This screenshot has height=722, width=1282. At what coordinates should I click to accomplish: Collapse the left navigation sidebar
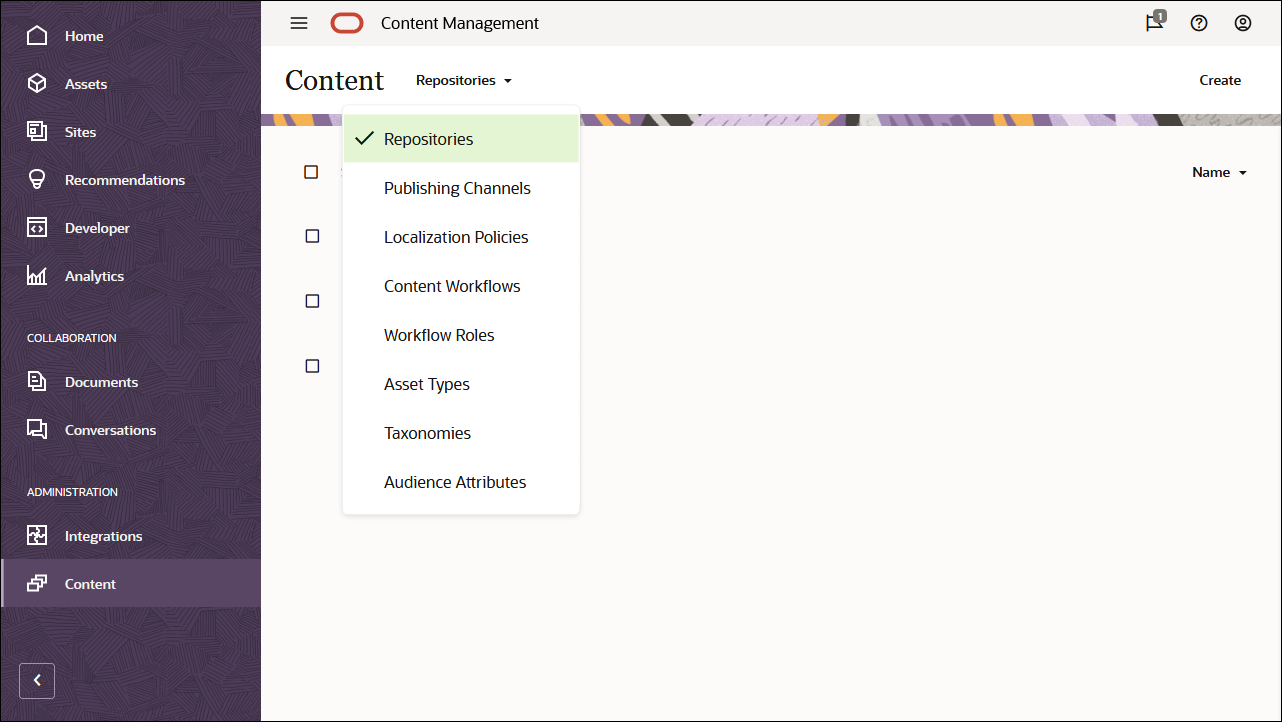(36, 680)
